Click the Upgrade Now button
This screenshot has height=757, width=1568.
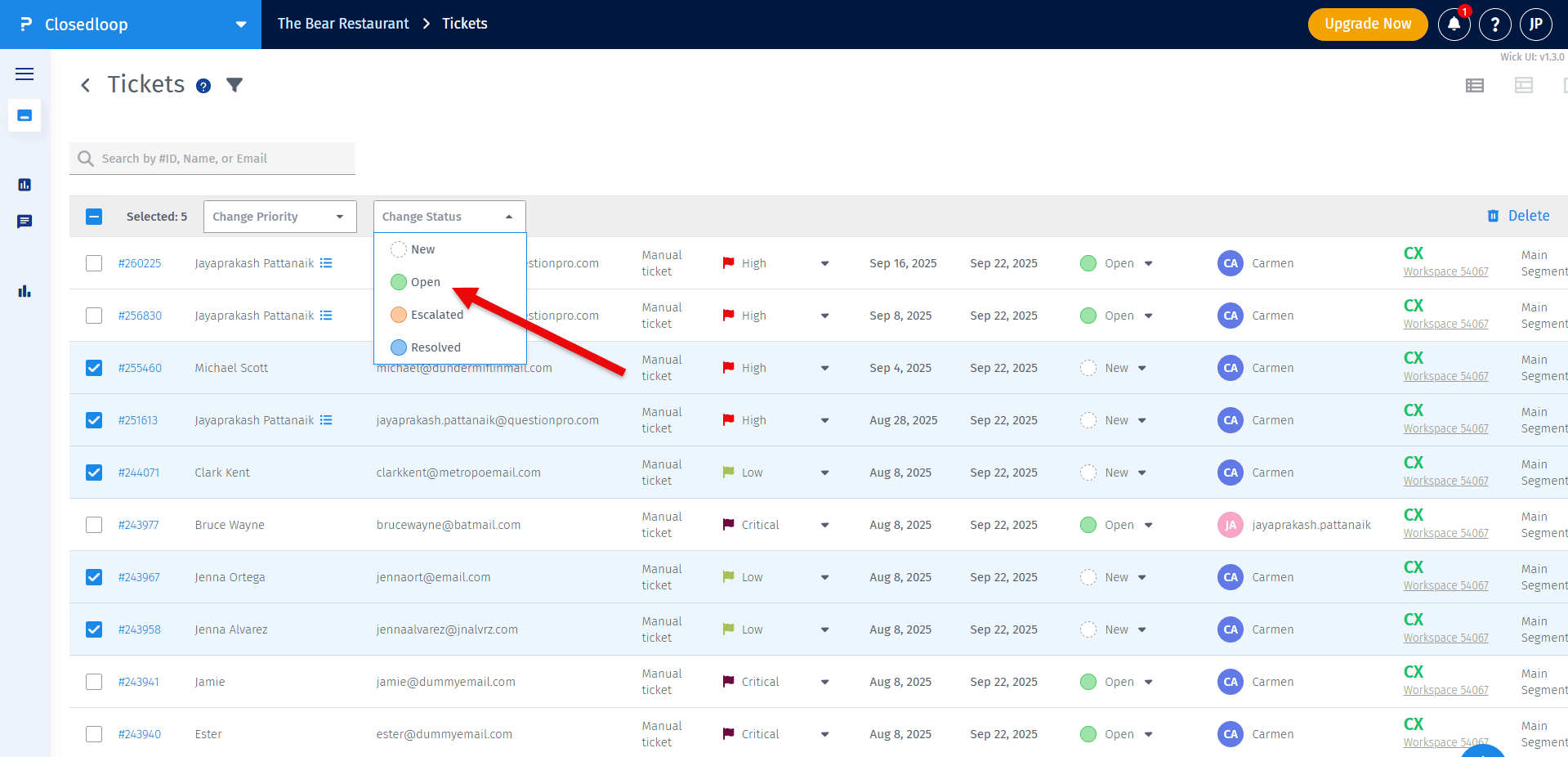(x=1367, y=25)
